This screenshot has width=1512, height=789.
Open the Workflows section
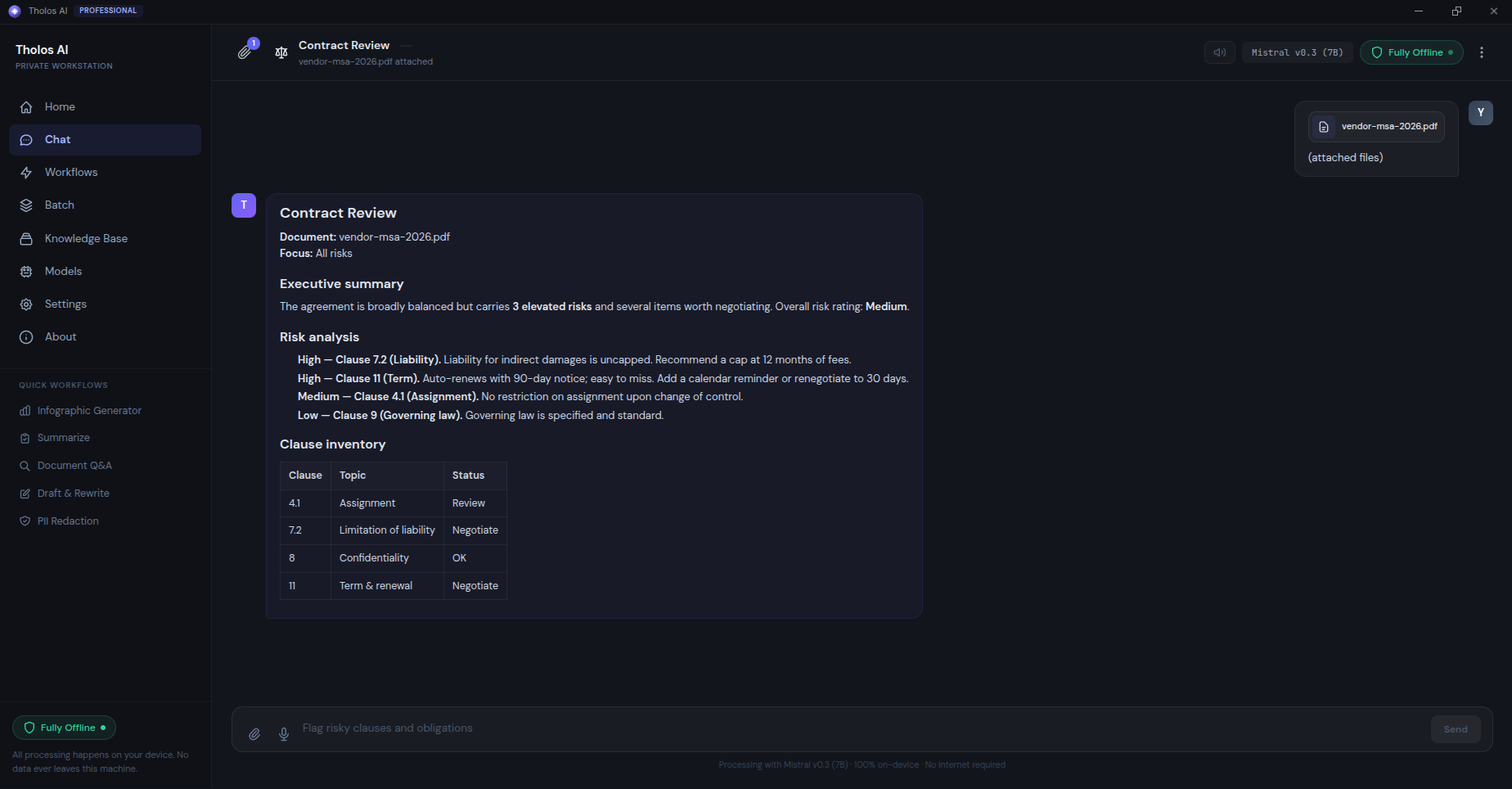pyautogui.click(x=105, y=172)
